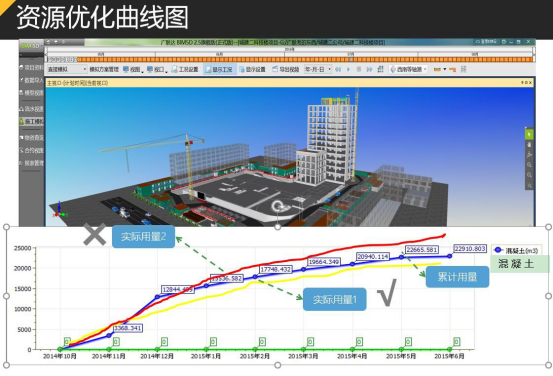This screenshot has height=376, width=553.
Task: Open the color bar dropdown arrow
Action: pyautogui.click(x=445, y=69)
